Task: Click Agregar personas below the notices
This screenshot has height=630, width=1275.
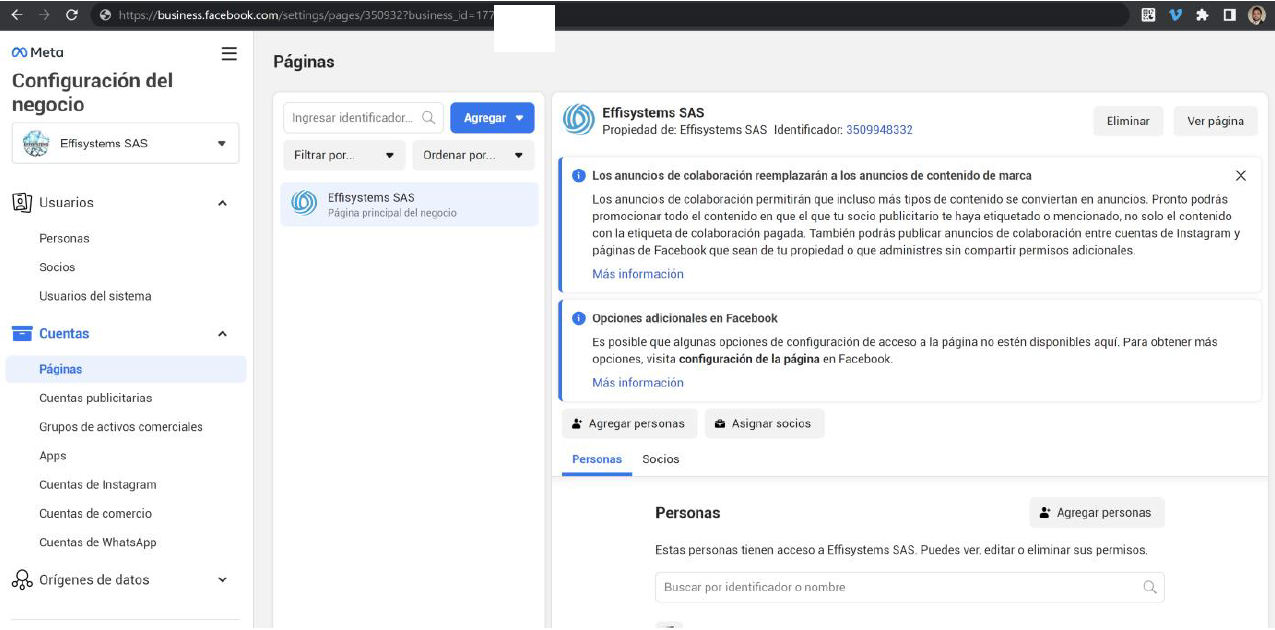Action: (x=630, y=424)
